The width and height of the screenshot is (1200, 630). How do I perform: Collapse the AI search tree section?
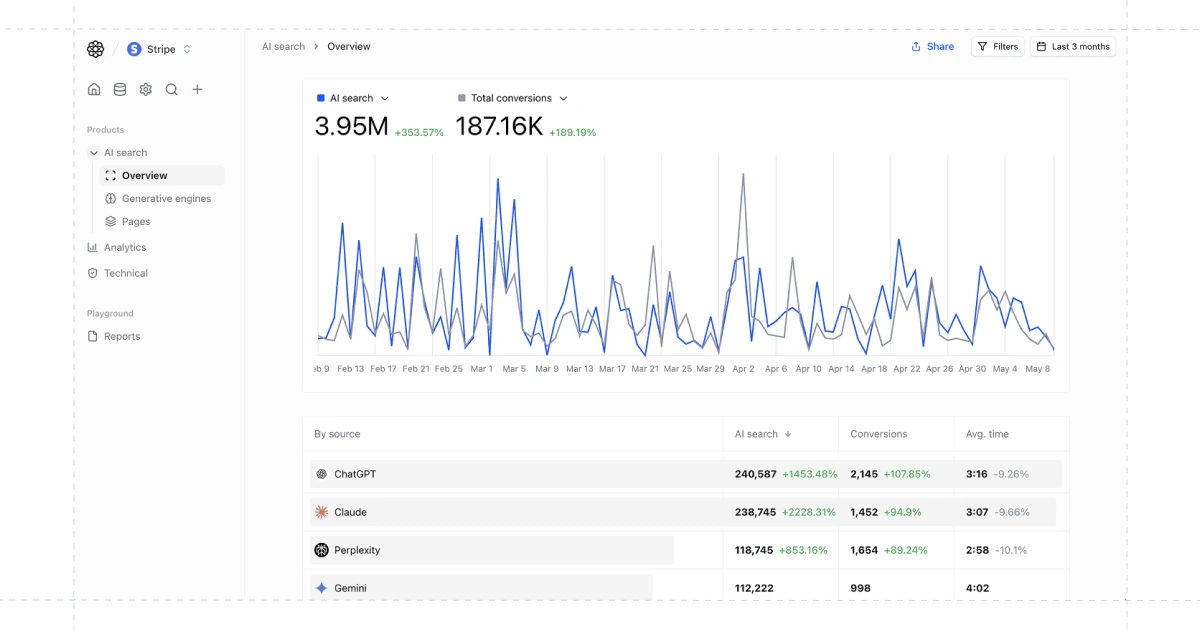94,153
